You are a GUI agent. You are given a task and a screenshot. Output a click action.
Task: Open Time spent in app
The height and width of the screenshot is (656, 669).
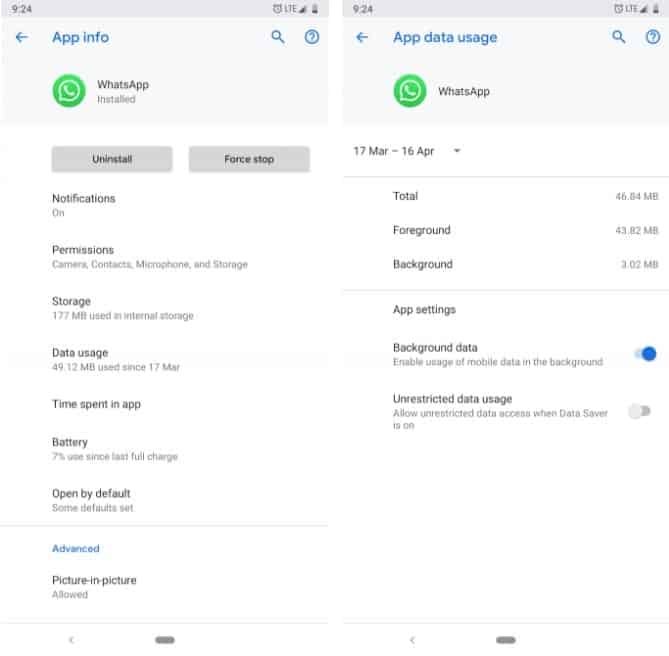pyautogui.click(x=164, y=404)
